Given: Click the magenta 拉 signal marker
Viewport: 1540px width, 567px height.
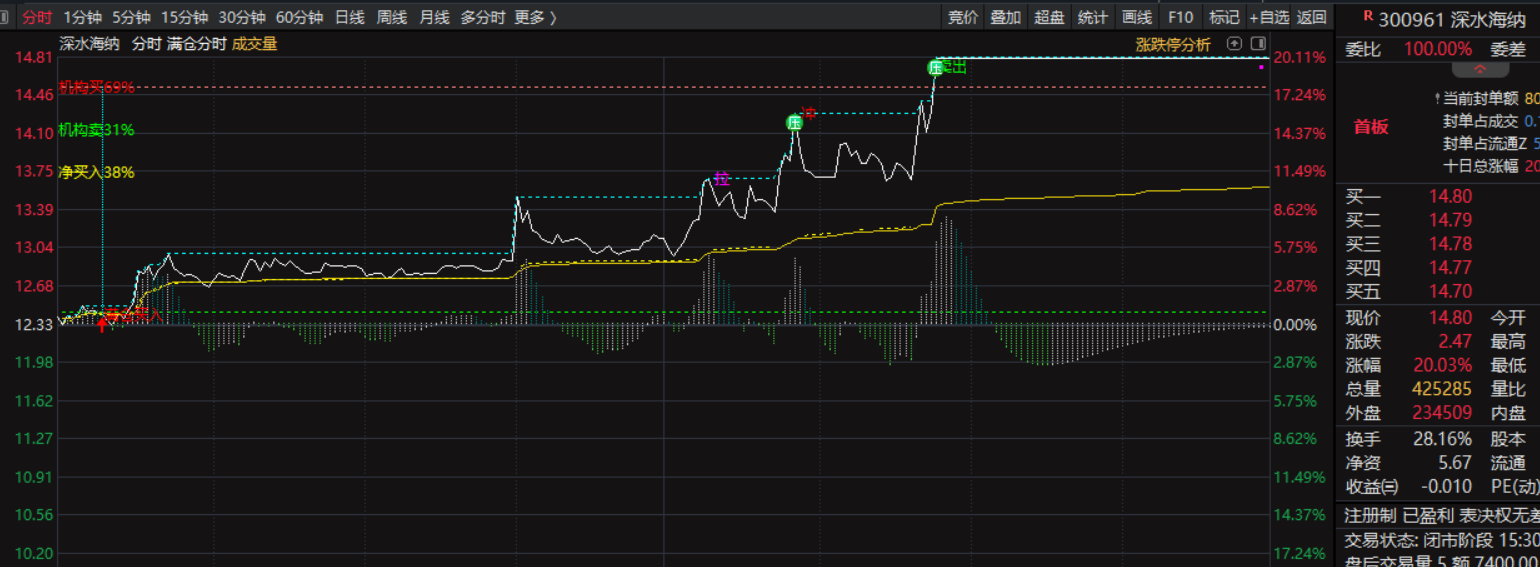Looking at the screenshot, I should tap(721, 179).
